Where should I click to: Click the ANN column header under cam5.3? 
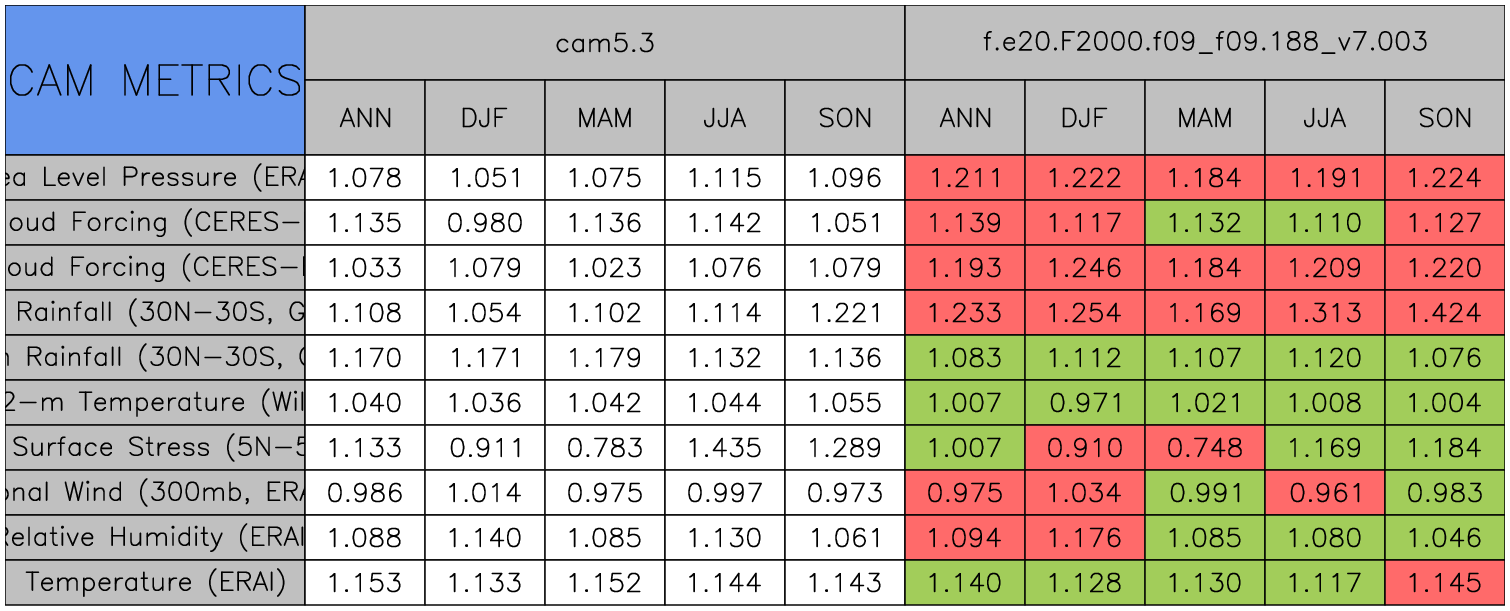click(x=365, y=118)
